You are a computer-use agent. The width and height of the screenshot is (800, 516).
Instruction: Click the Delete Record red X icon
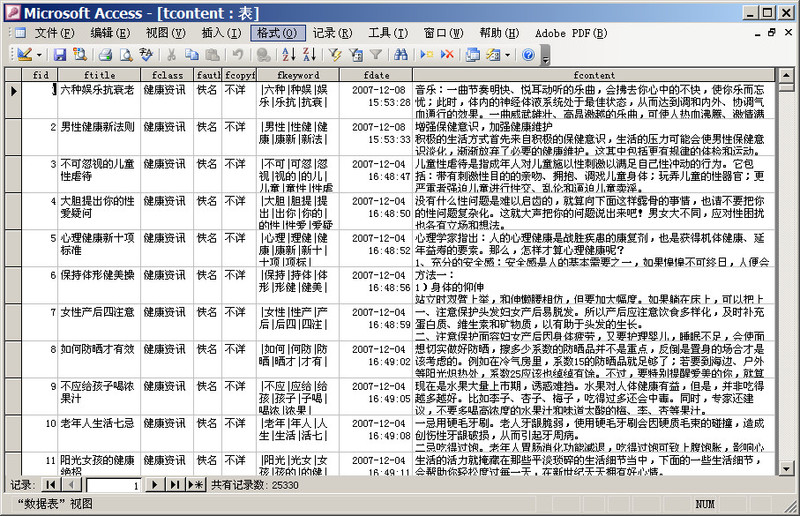point(447,54)
